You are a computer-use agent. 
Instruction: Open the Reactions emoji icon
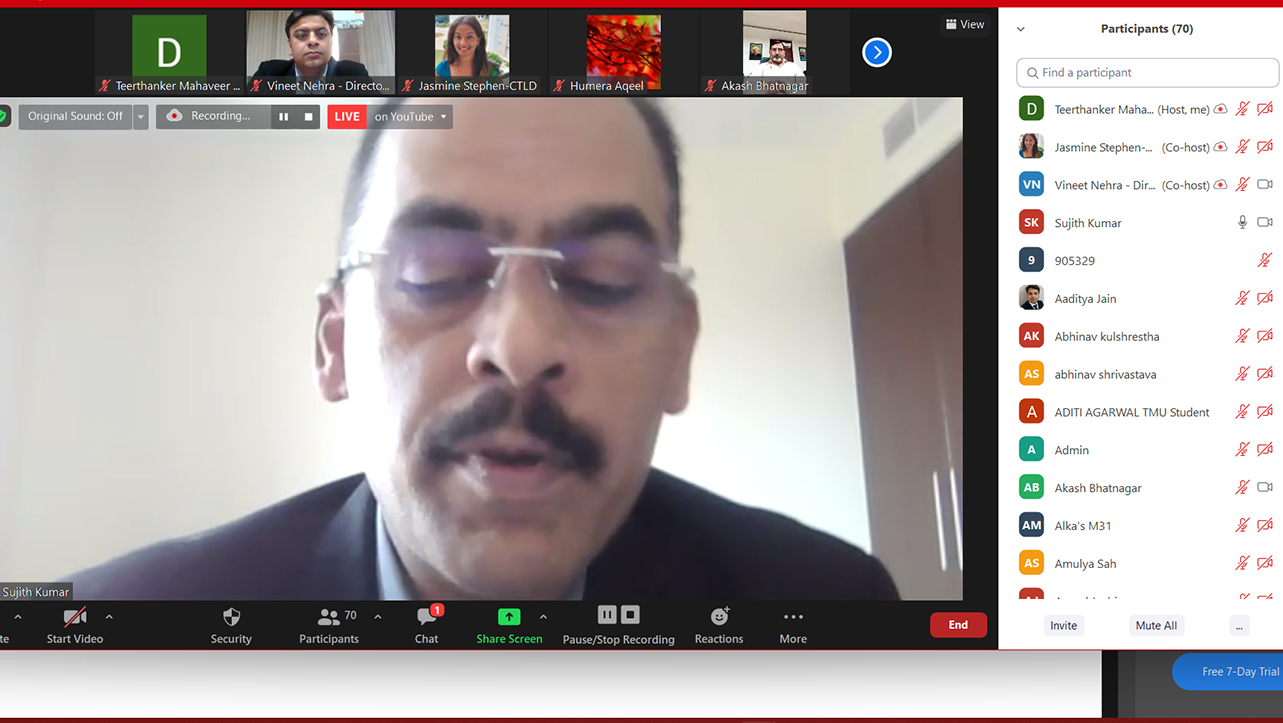[x=719, y=617]
